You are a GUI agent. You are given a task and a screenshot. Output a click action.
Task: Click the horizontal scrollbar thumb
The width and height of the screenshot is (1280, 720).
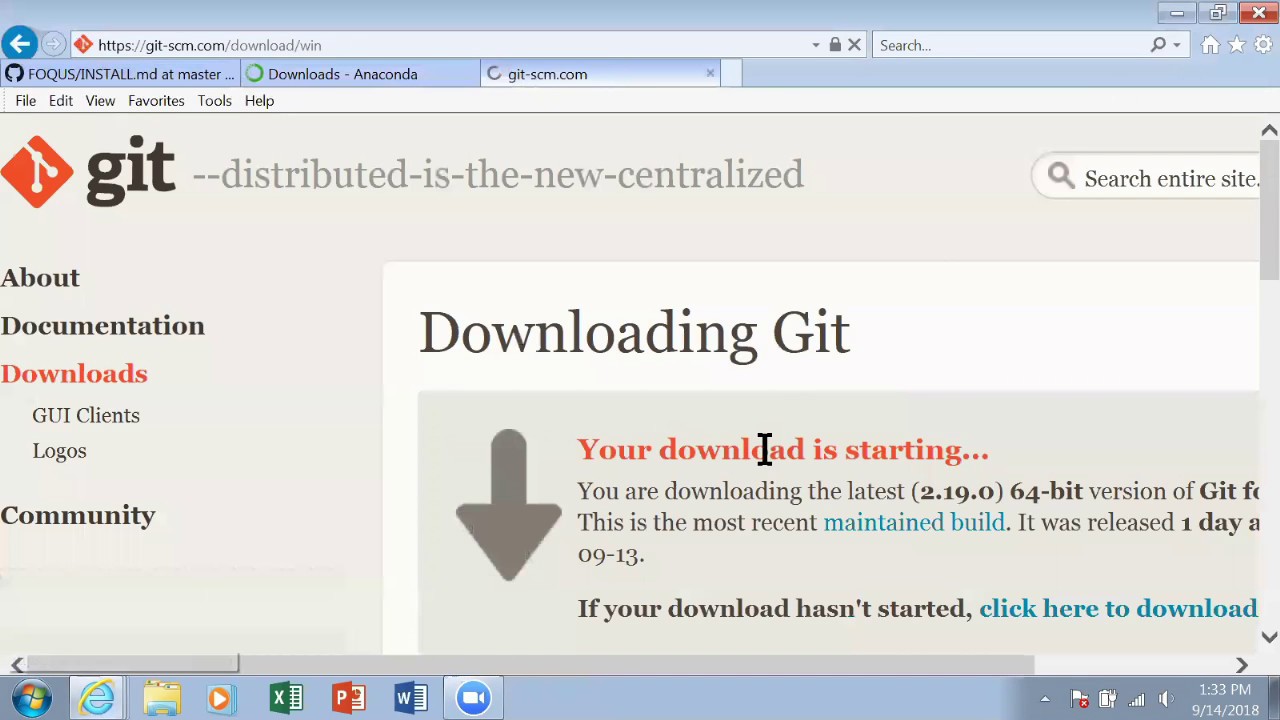[x=133, y=664]
